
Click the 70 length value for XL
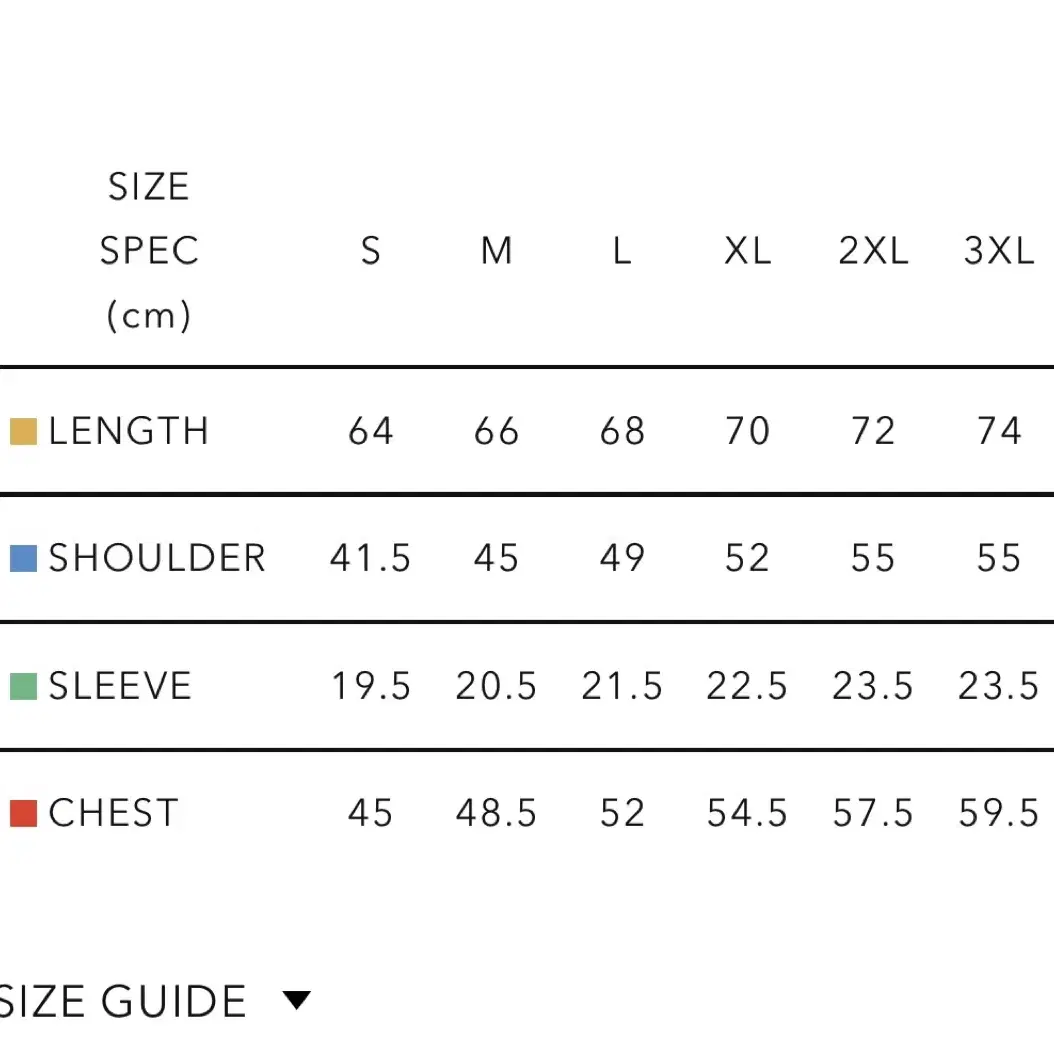[747, 431]
